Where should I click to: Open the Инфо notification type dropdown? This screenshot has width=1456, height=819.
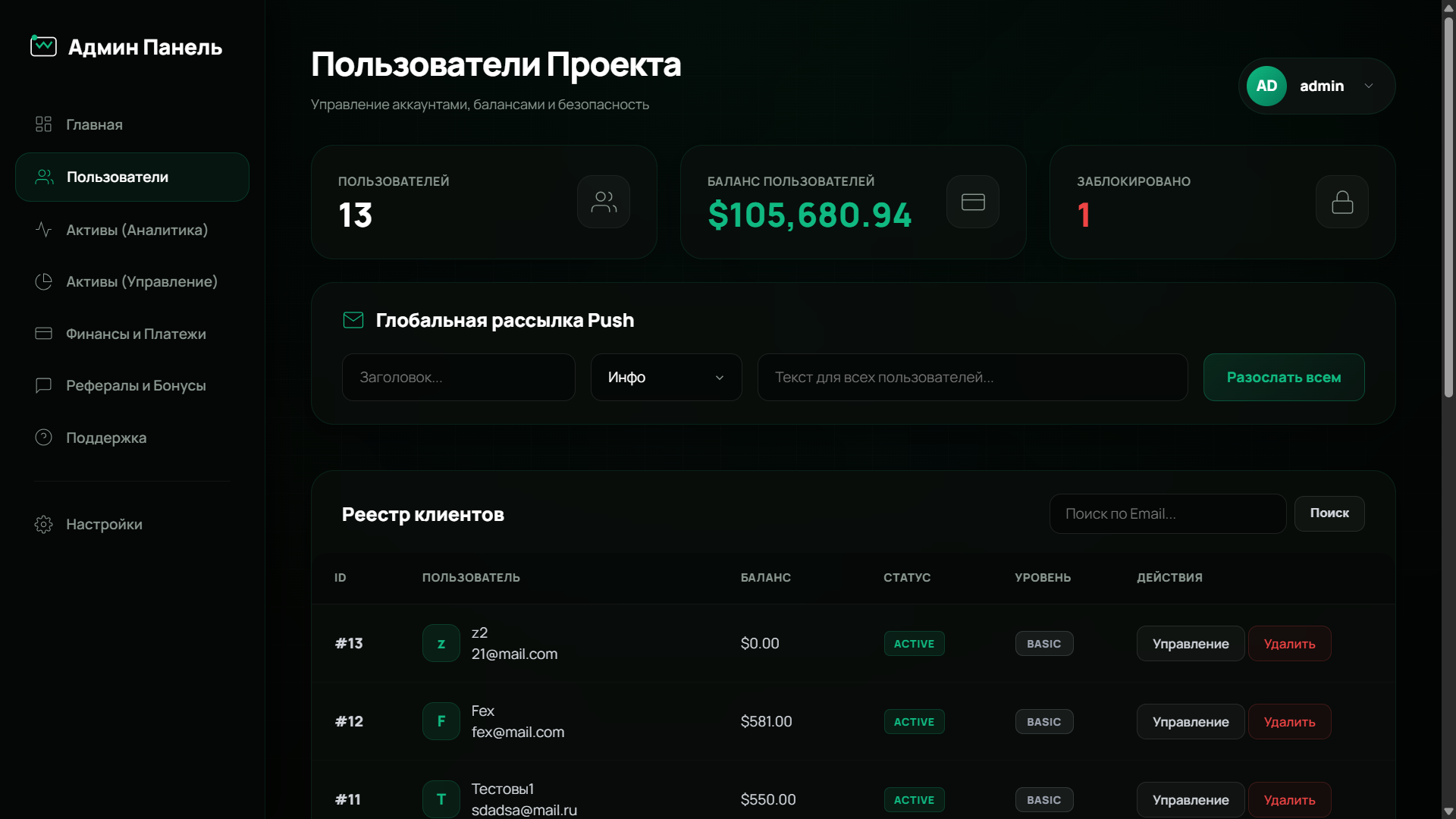667,378
